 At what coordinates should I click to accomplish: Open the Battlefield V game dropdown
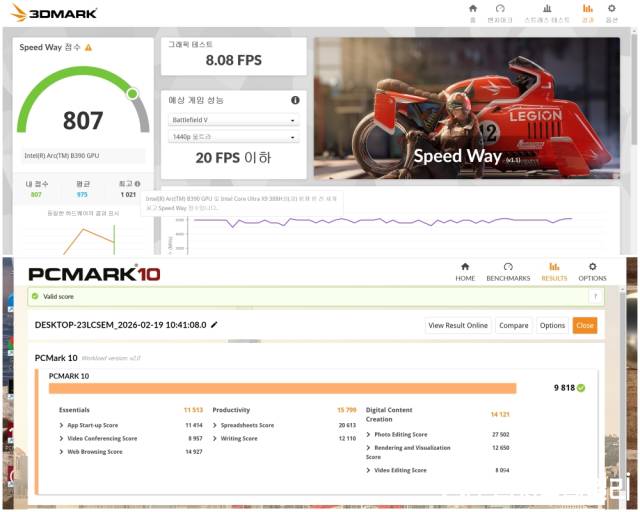[x=233, y=120]
